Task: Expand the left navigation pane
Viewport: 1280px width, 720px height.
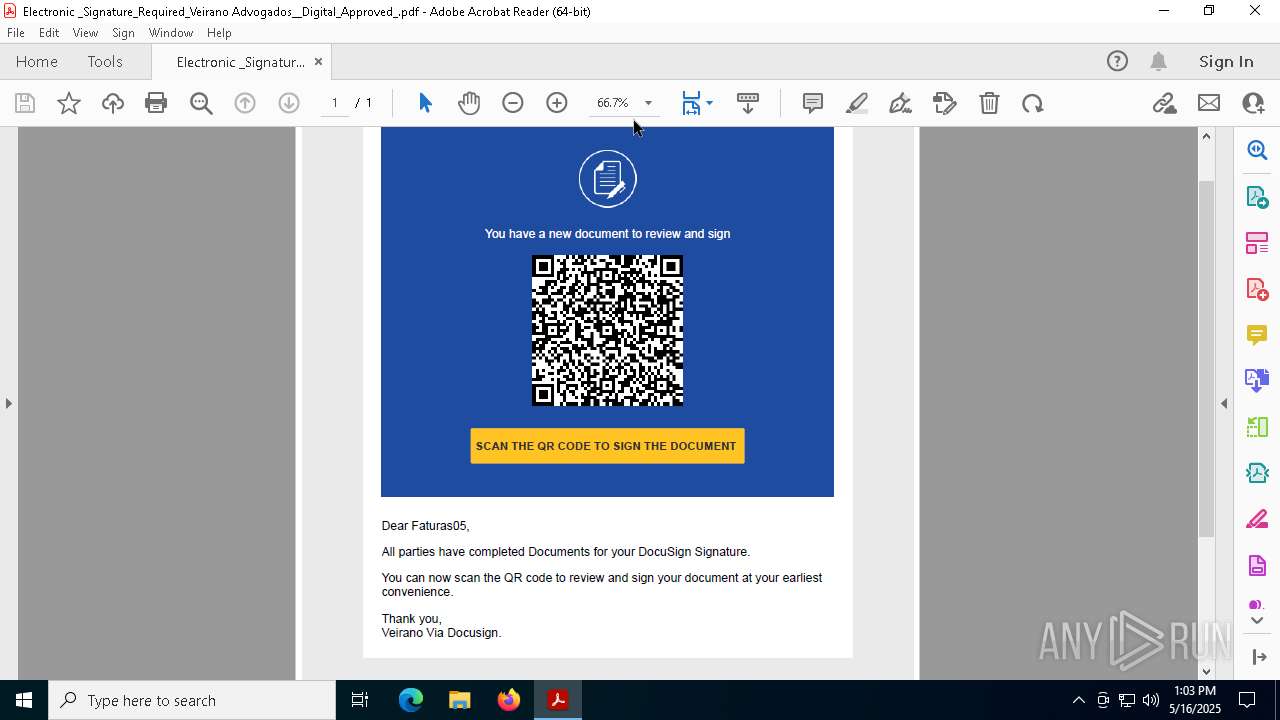Action: coord(8,403)
